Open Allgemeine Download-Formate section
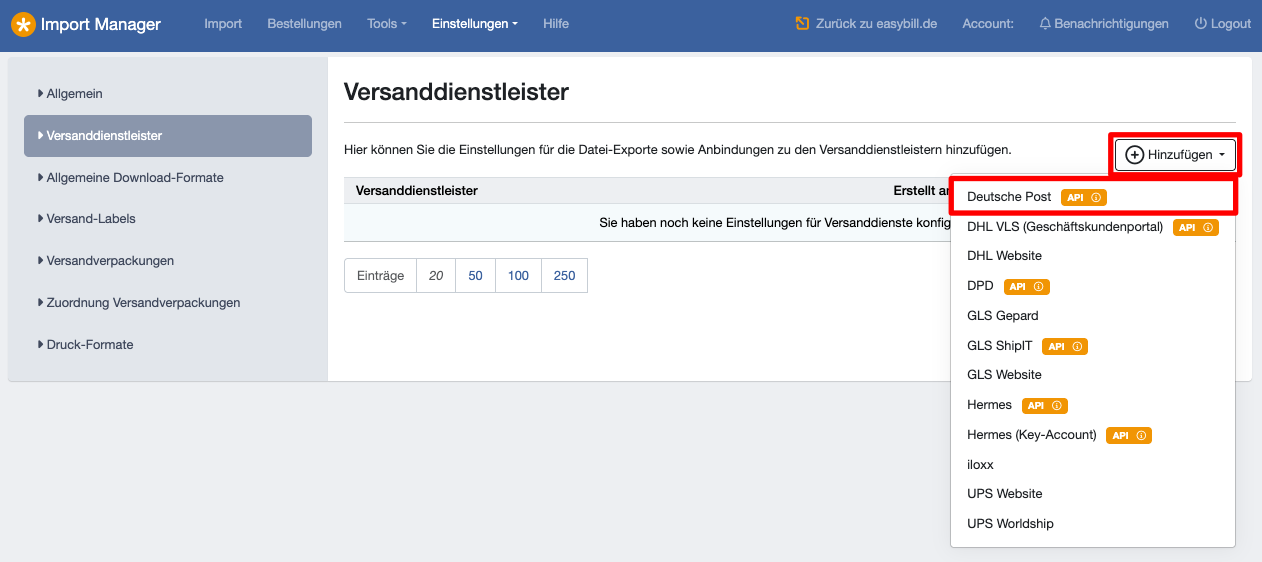This screenshot has width=1262, height=562. [x=168, y=178]
